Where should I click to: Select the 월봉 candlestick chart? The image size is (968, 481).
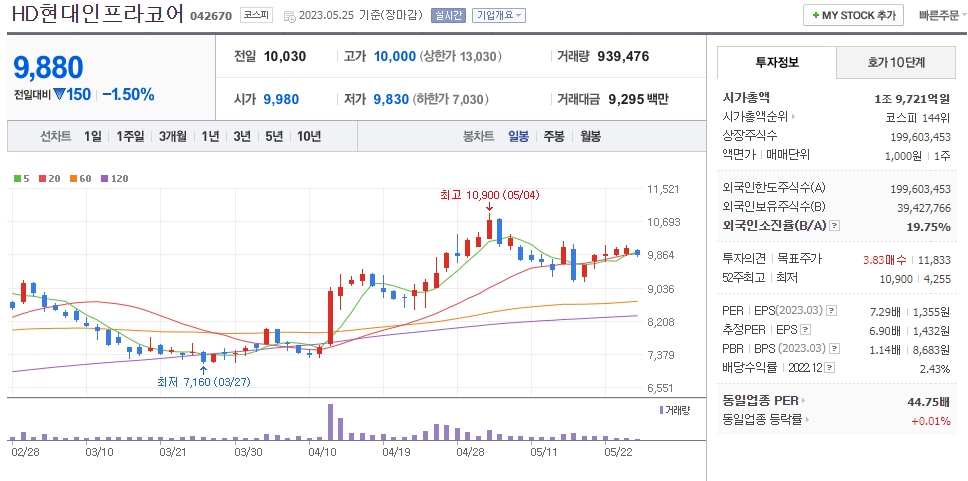point(590,136)
